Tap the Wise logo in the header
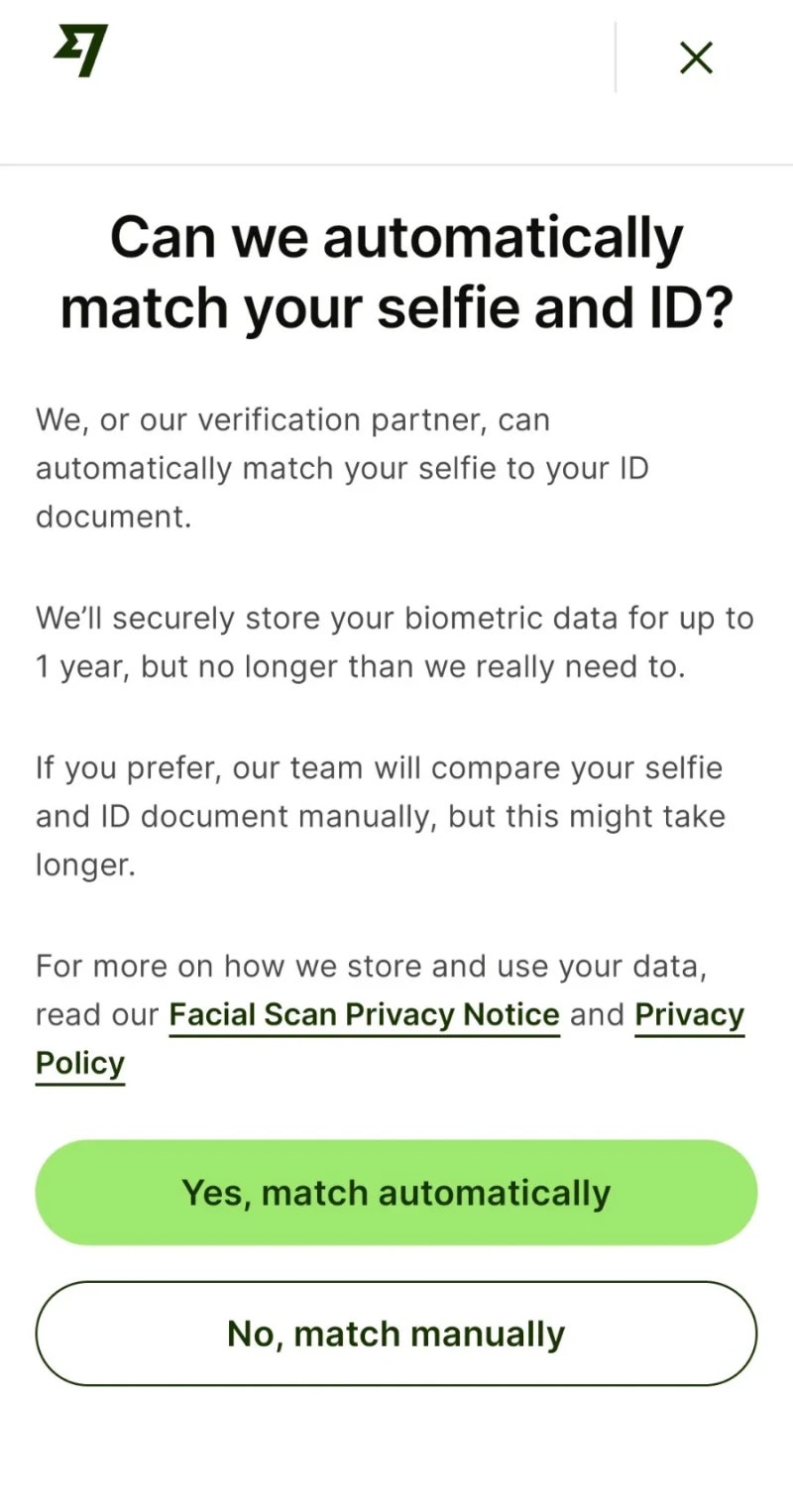The width and height of the screenshot is (793, 1512). click(81, 52)
